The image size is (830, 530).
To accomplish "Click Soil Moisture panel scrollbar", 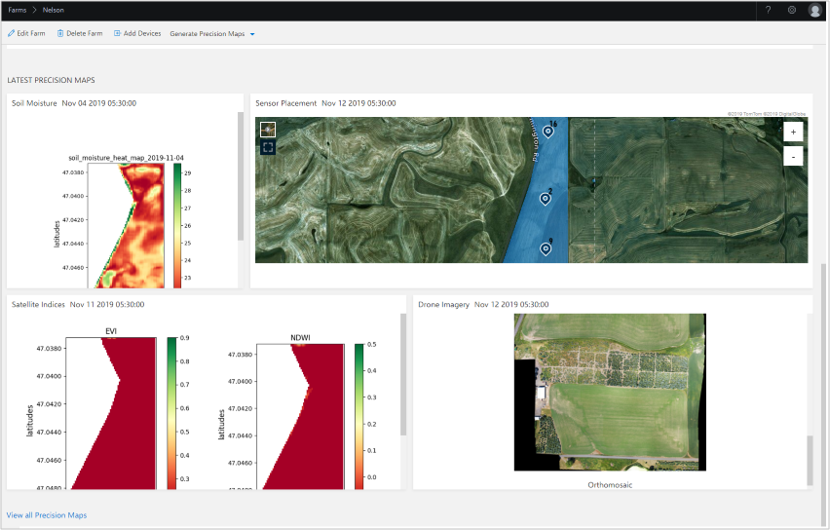I will 240,176.
